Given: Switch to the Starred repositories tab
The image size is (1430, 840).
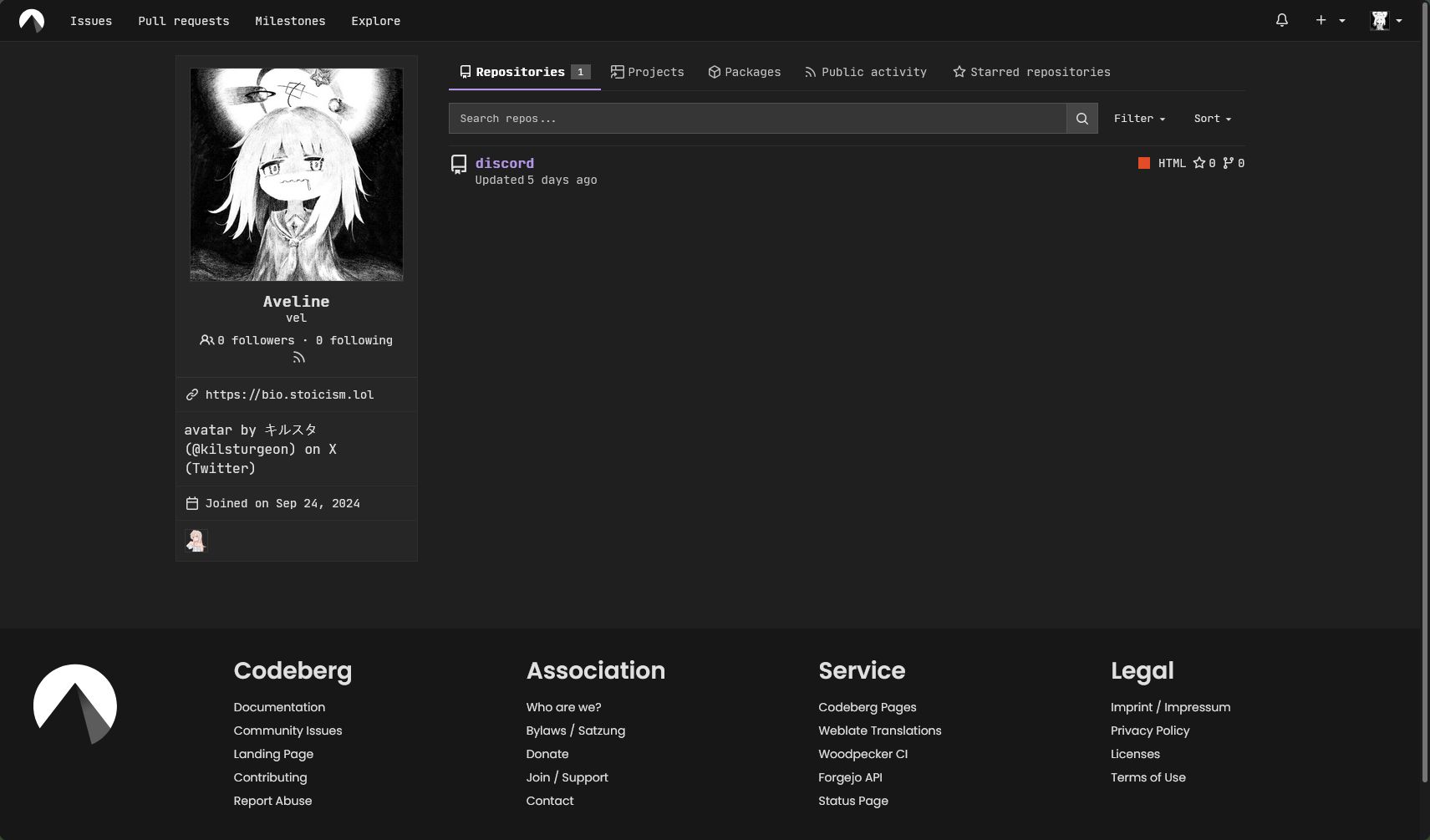Looking at the screenshot, I should [1032, 72].
